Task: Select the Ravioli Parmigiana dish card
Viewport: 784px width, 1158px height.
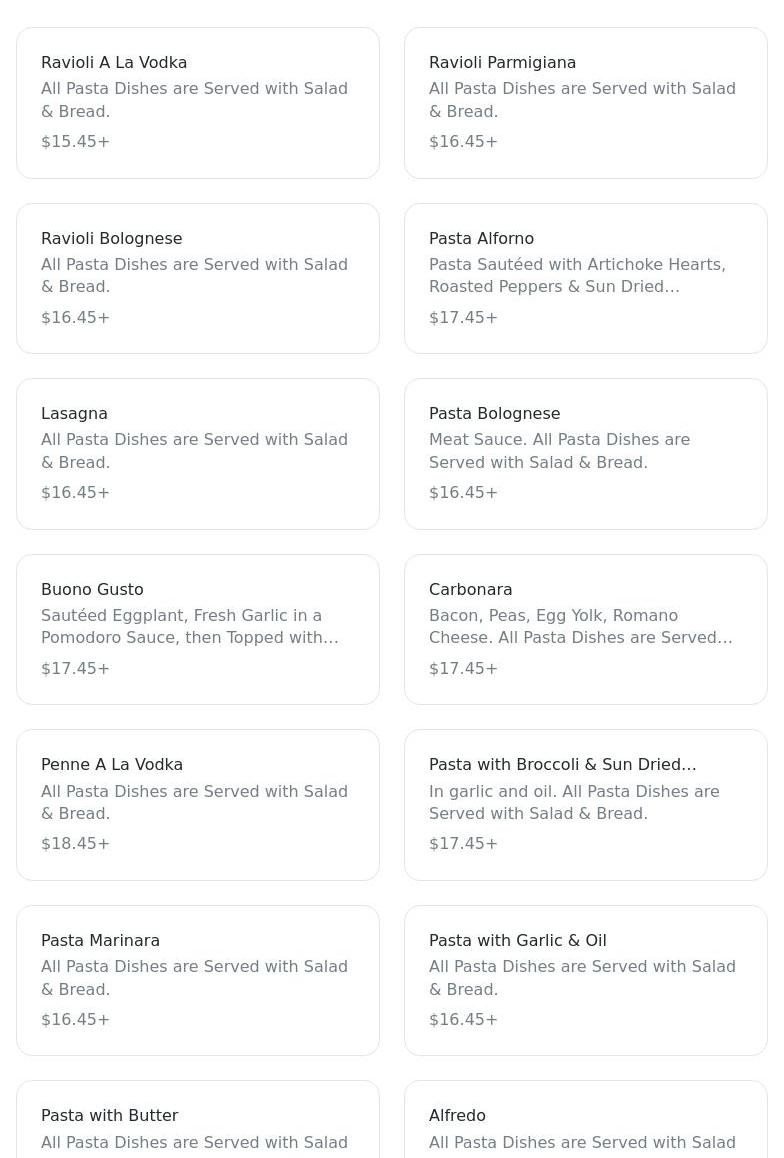Action: tap(585, 102)
